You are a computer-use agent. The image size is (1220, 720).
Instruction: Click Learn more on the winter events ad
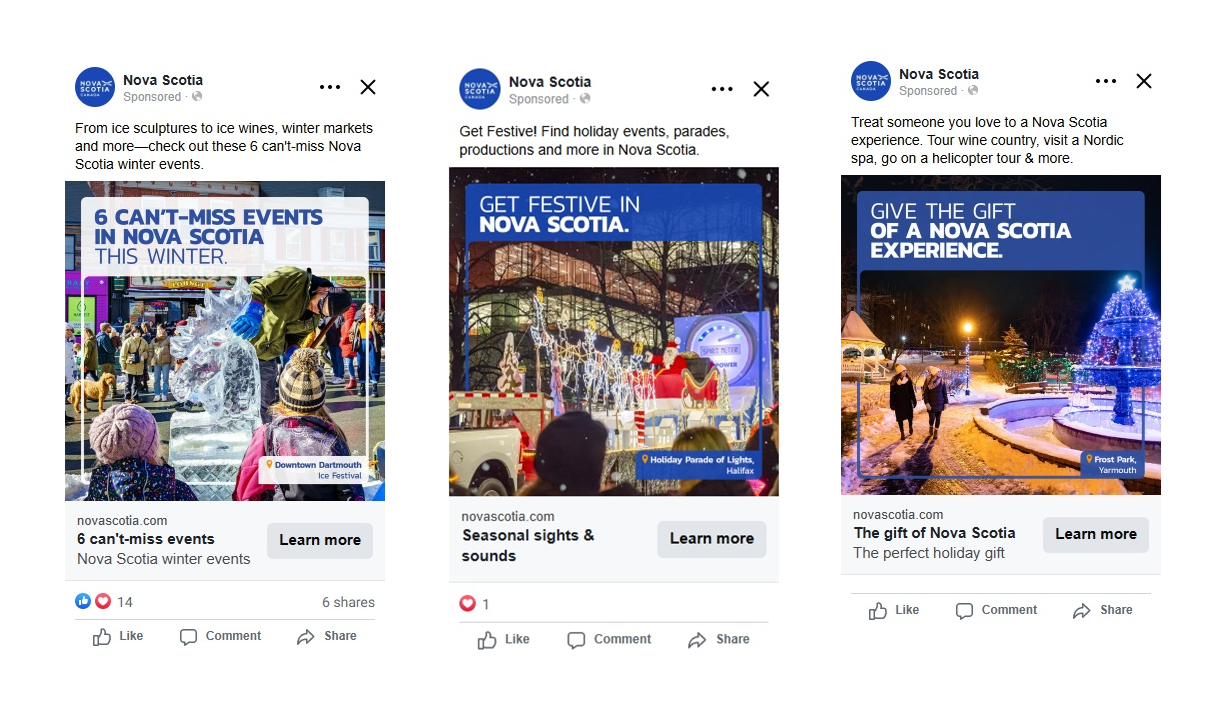(320, 540)
